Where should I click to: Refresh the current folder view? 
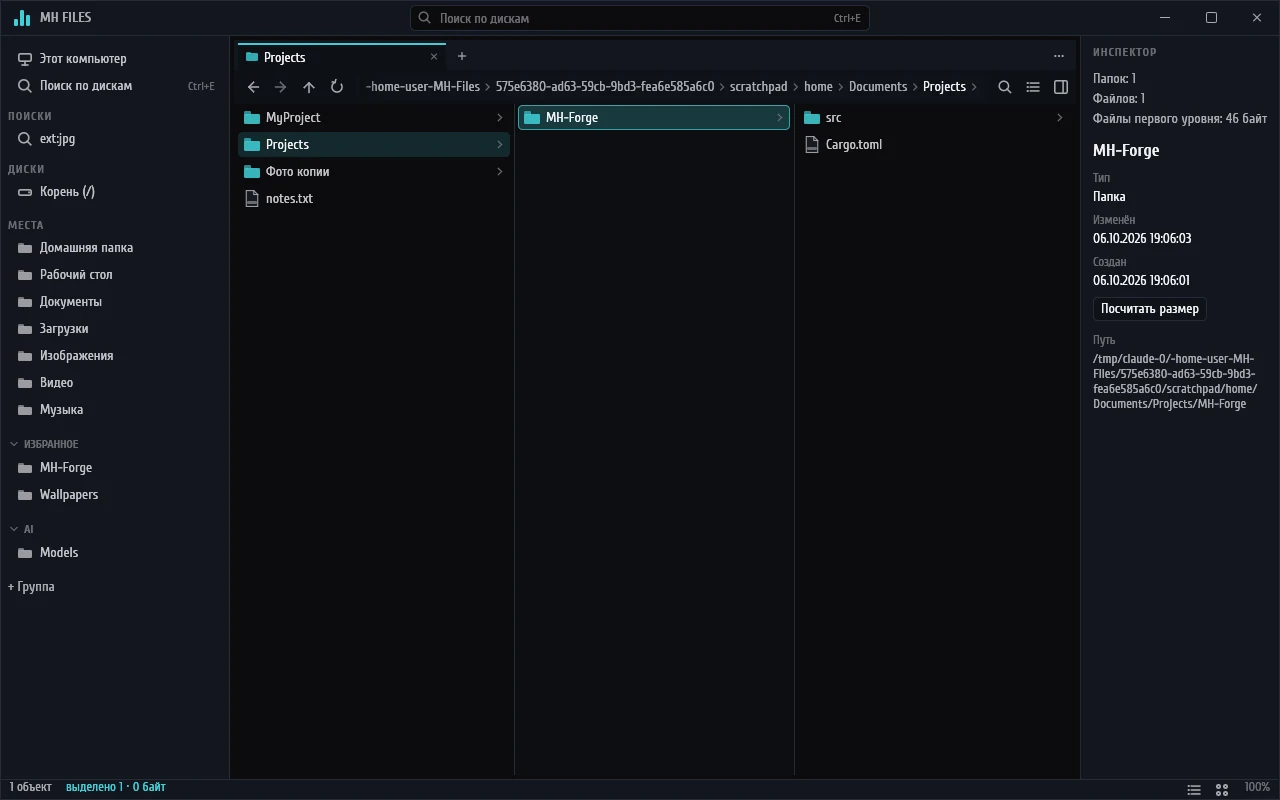pos(337,87)
